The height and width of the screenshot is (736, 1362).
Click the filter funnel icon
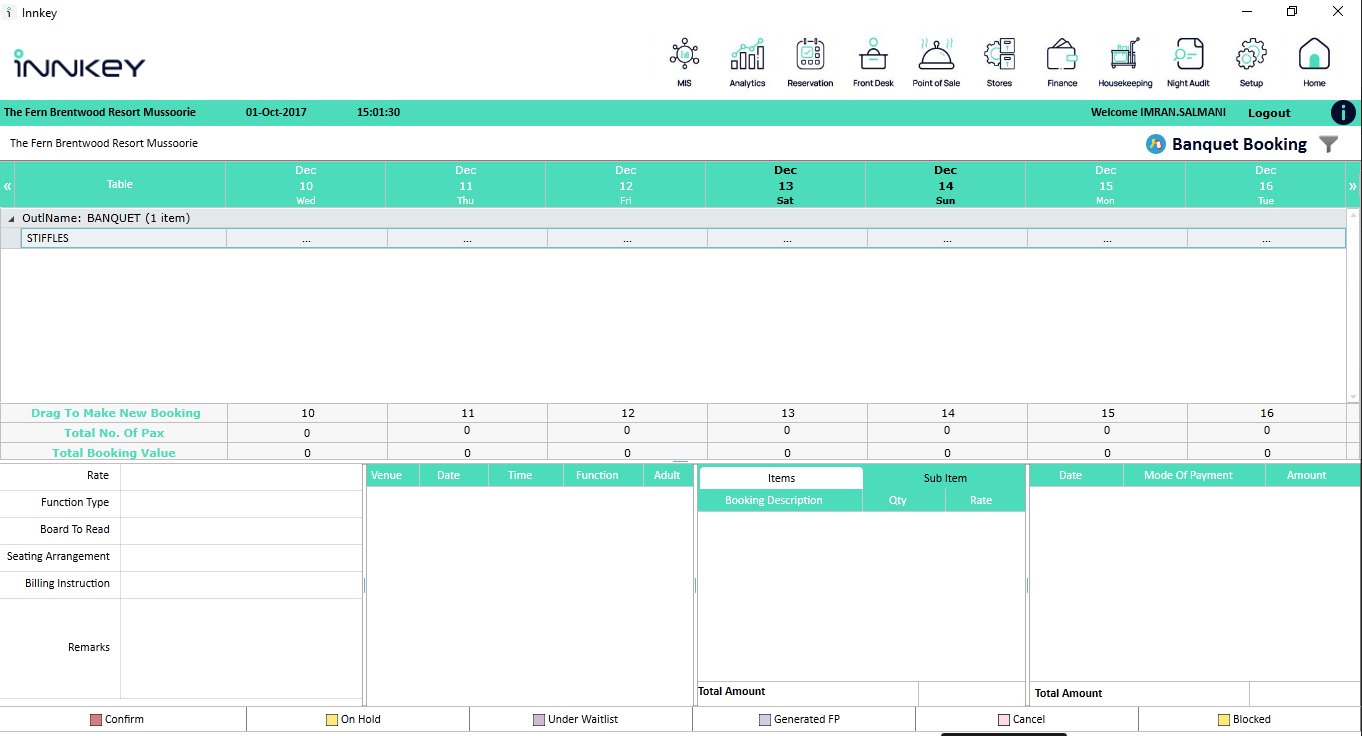point(1328,144)
